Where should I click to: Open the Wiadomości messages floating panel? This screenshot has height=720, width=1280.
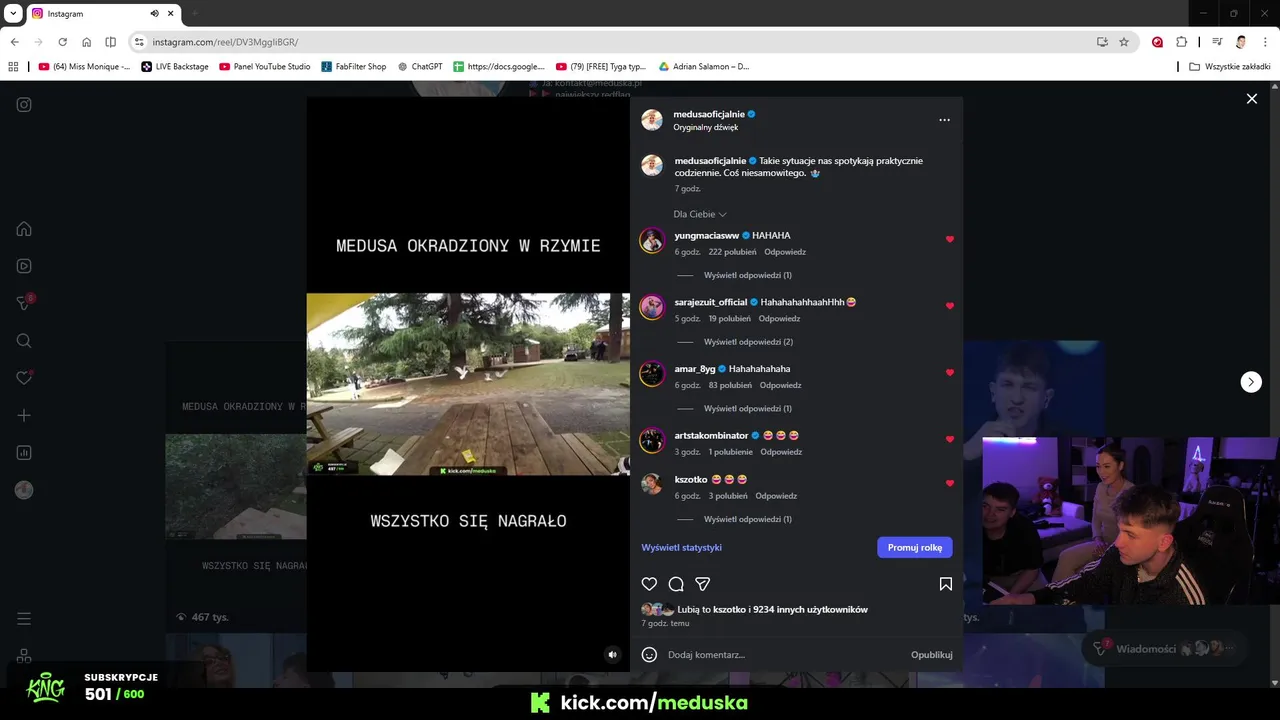(1164, 648)
